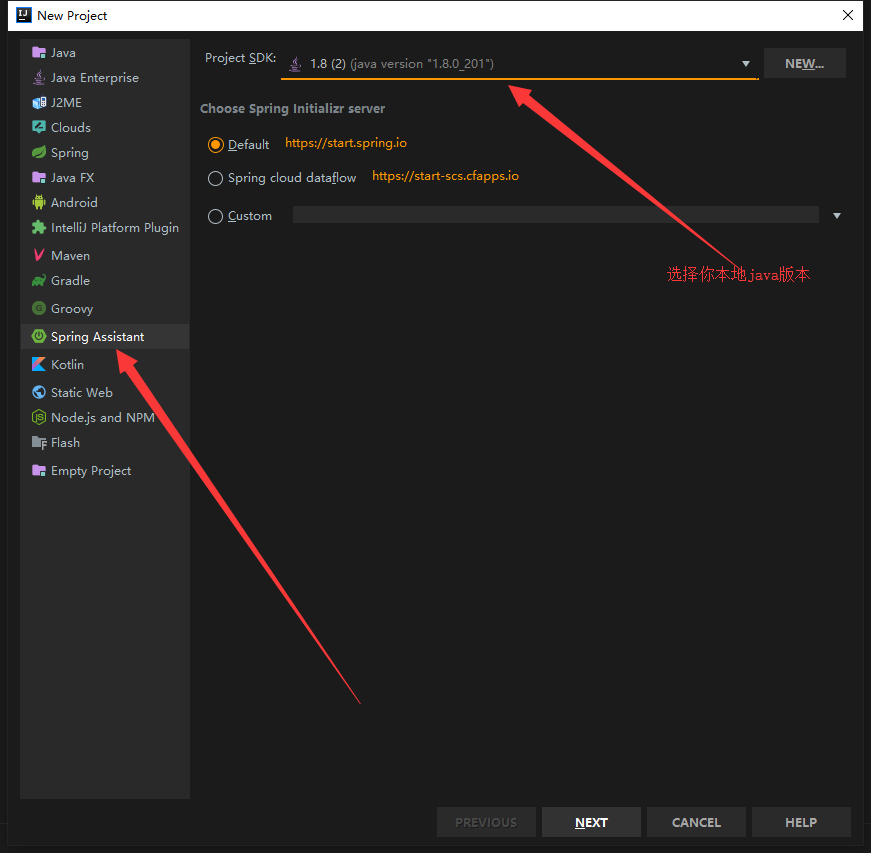Click the Spring leaf icon

tap(38, 152)
